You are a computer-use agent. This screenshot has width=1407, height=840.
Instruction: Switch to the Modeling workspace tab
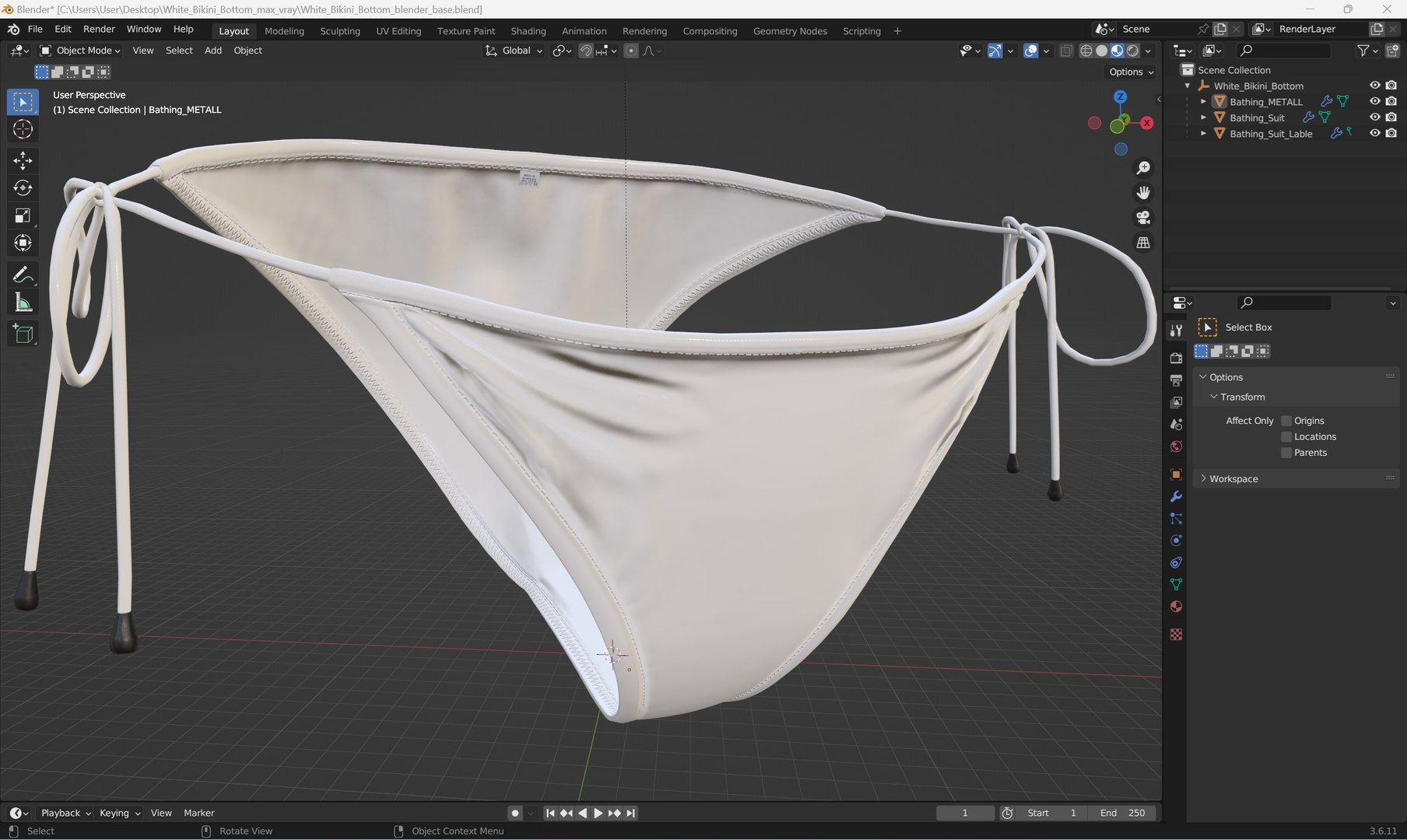(x=284, y=31)
